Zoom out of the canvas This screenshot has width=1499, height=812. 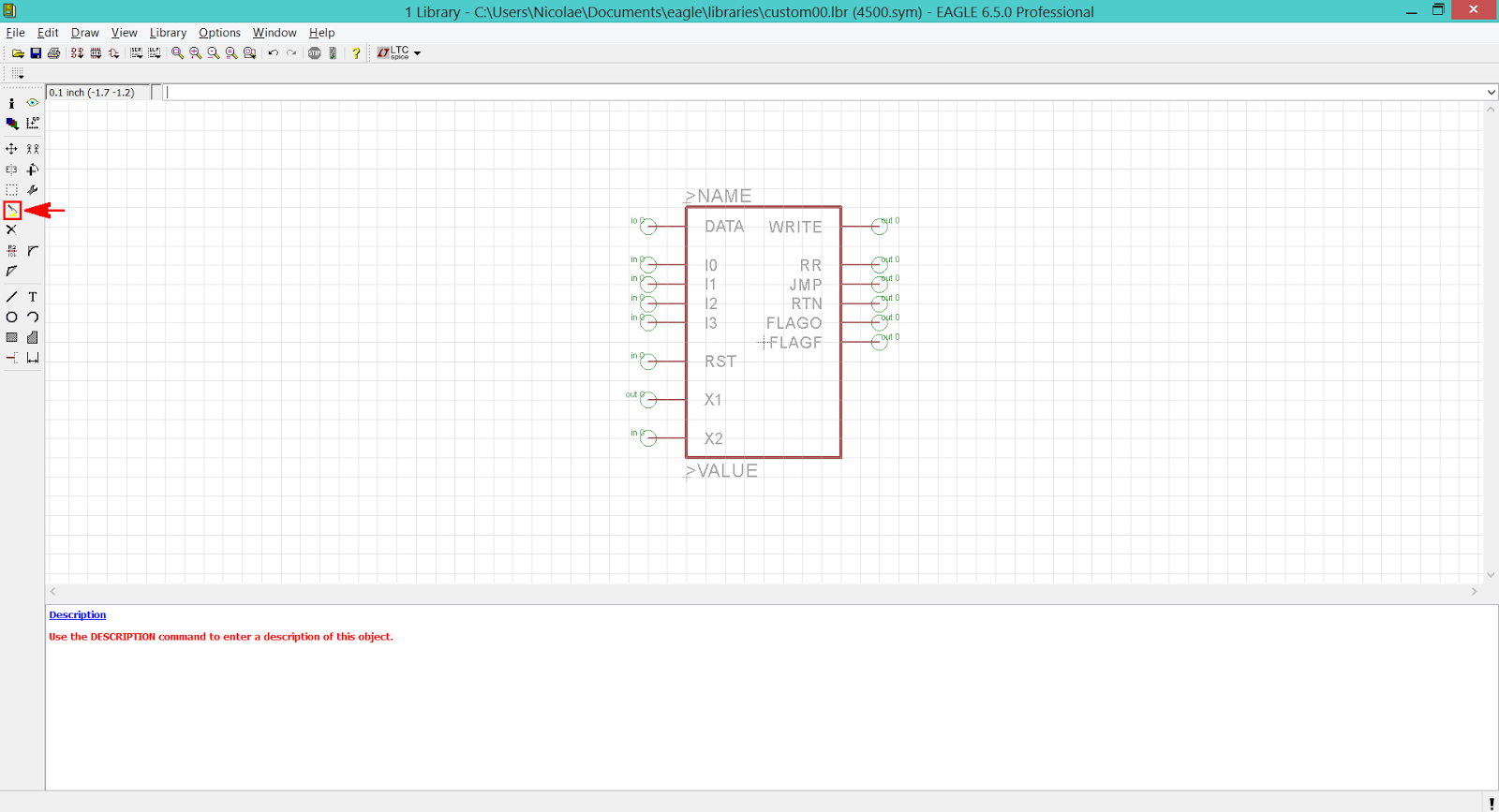pos(213,53)
